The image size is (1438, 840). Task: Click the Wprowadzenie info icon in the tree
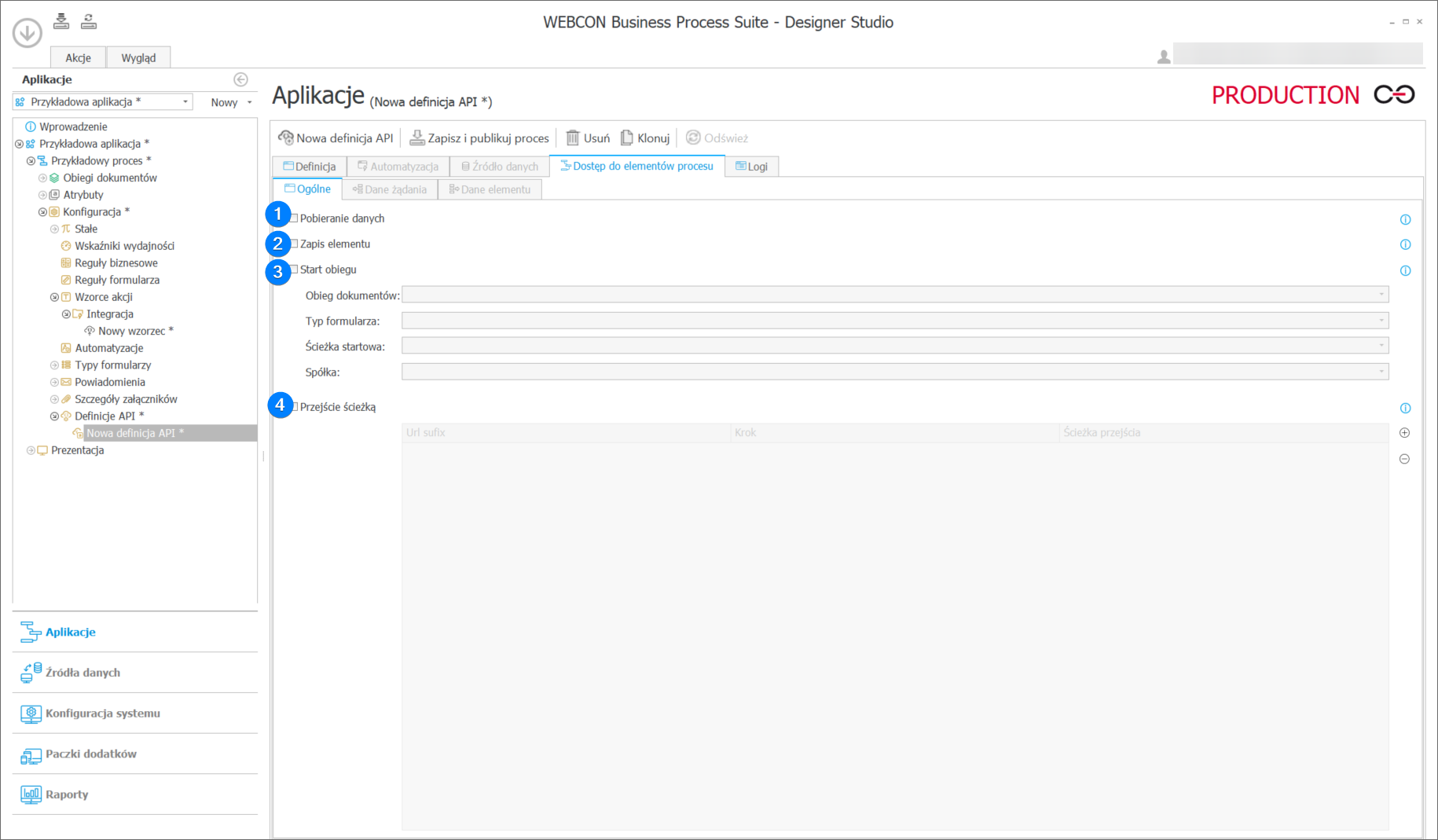point(31,127)
